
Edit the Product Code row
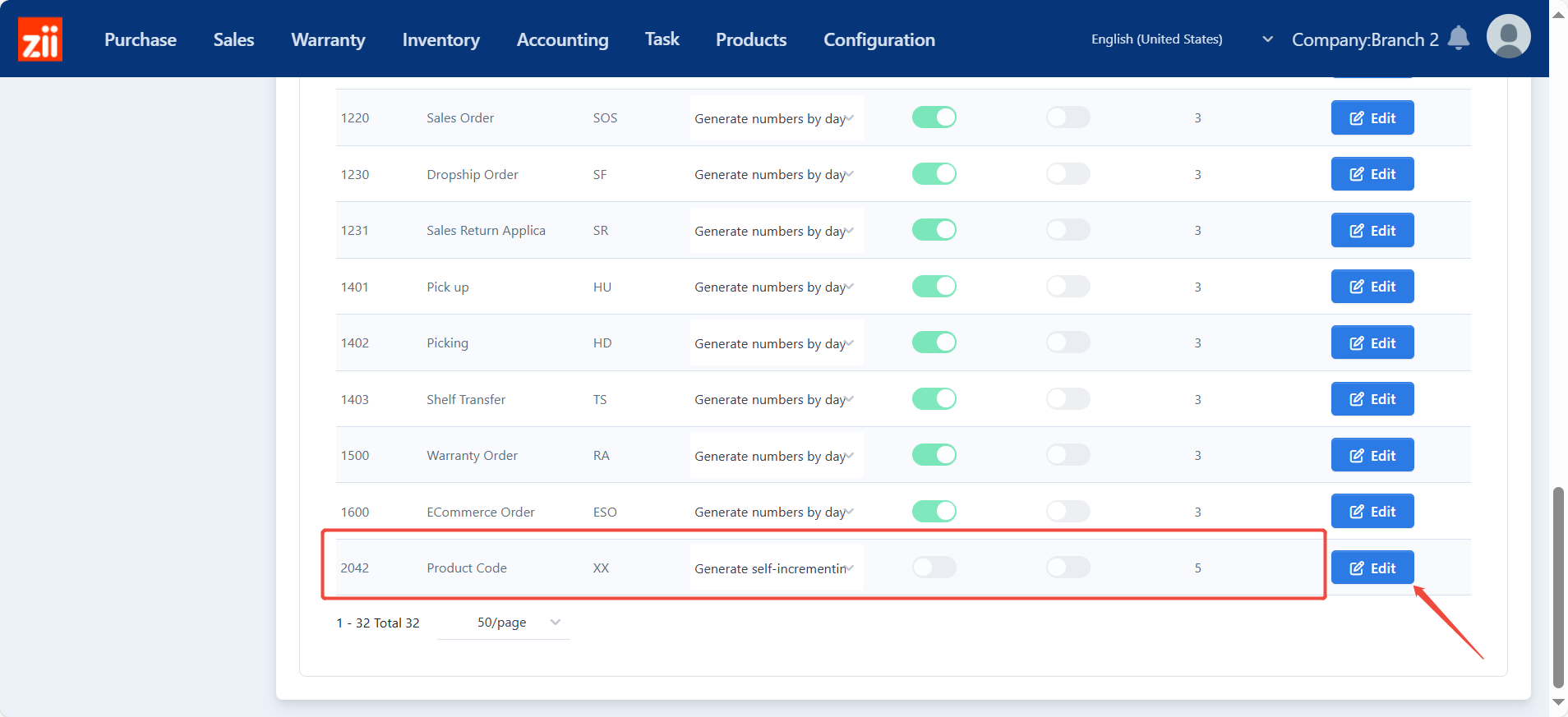1372,568
